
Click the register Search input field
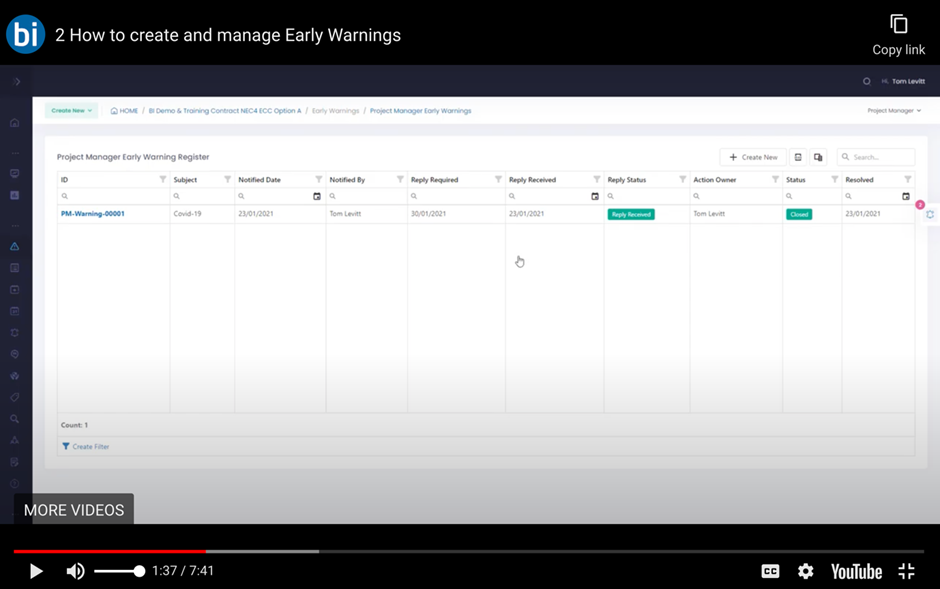[876, 157]
